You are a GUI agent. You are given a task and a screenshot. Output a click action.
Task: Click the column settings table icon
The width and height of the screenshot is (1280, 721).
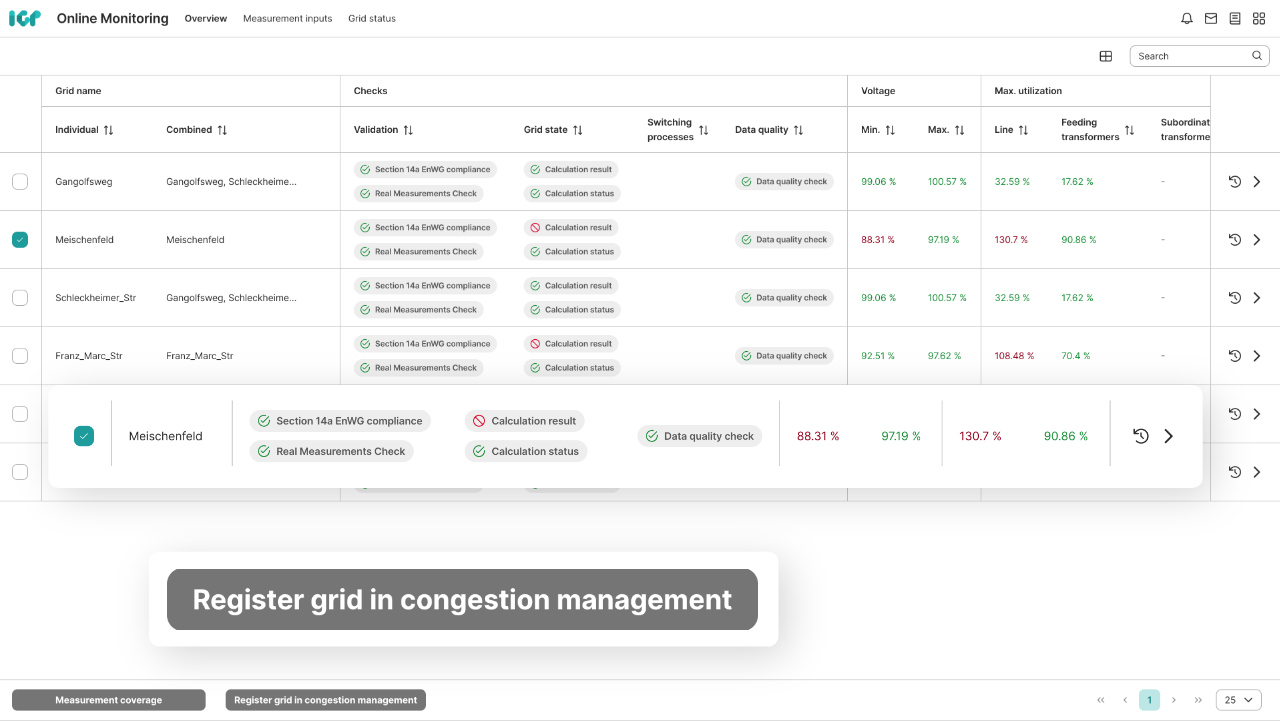click(1105, 56)
